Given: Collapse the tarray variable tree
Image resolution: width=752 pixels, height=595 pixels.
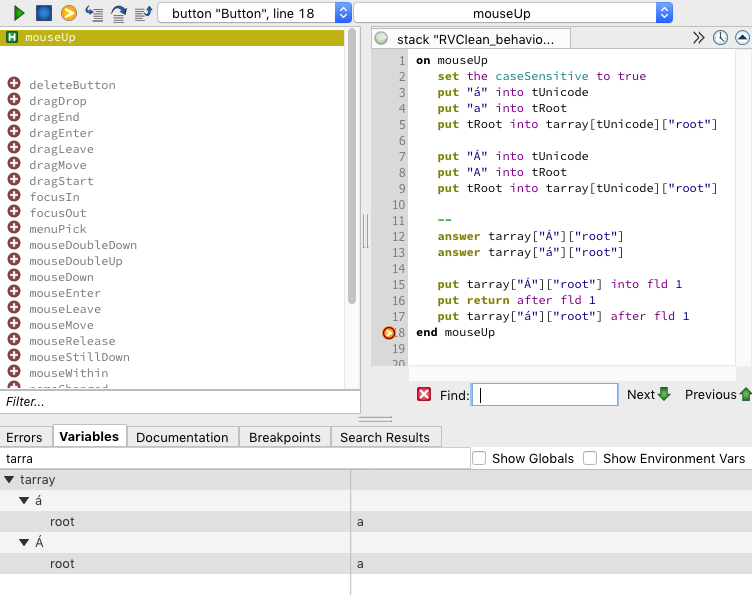Looking at the screenshot, I should (x=9, y=480).
